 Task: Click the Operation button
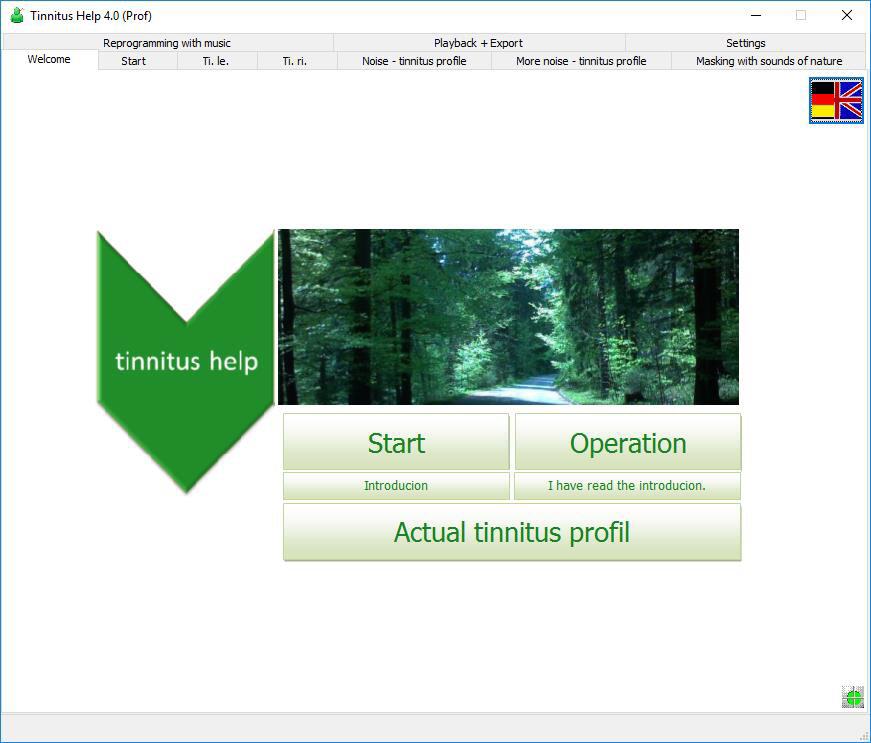coord(628,442)
